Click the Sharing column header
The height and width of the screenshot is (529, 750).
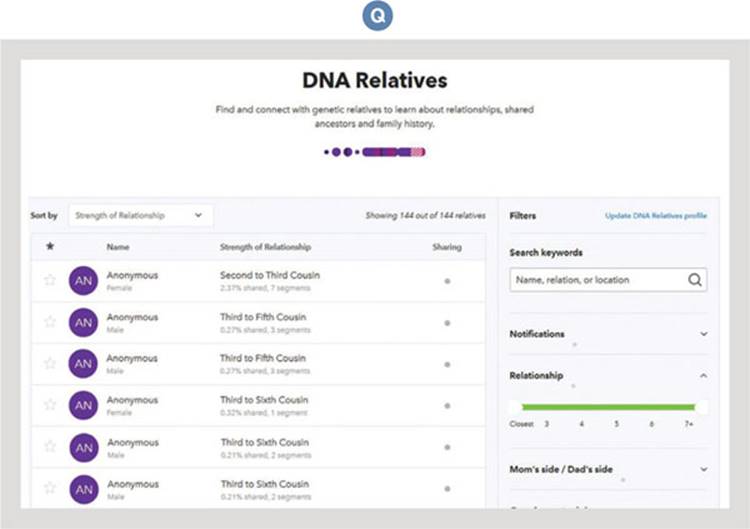click(447, 247)
